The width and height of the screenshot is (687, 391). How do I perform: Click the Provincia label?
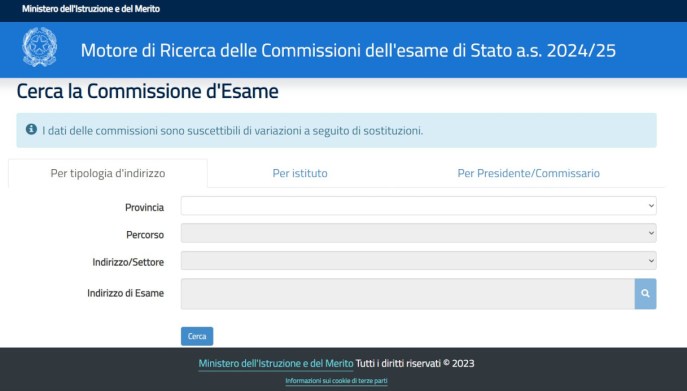[x=145, y=207]
